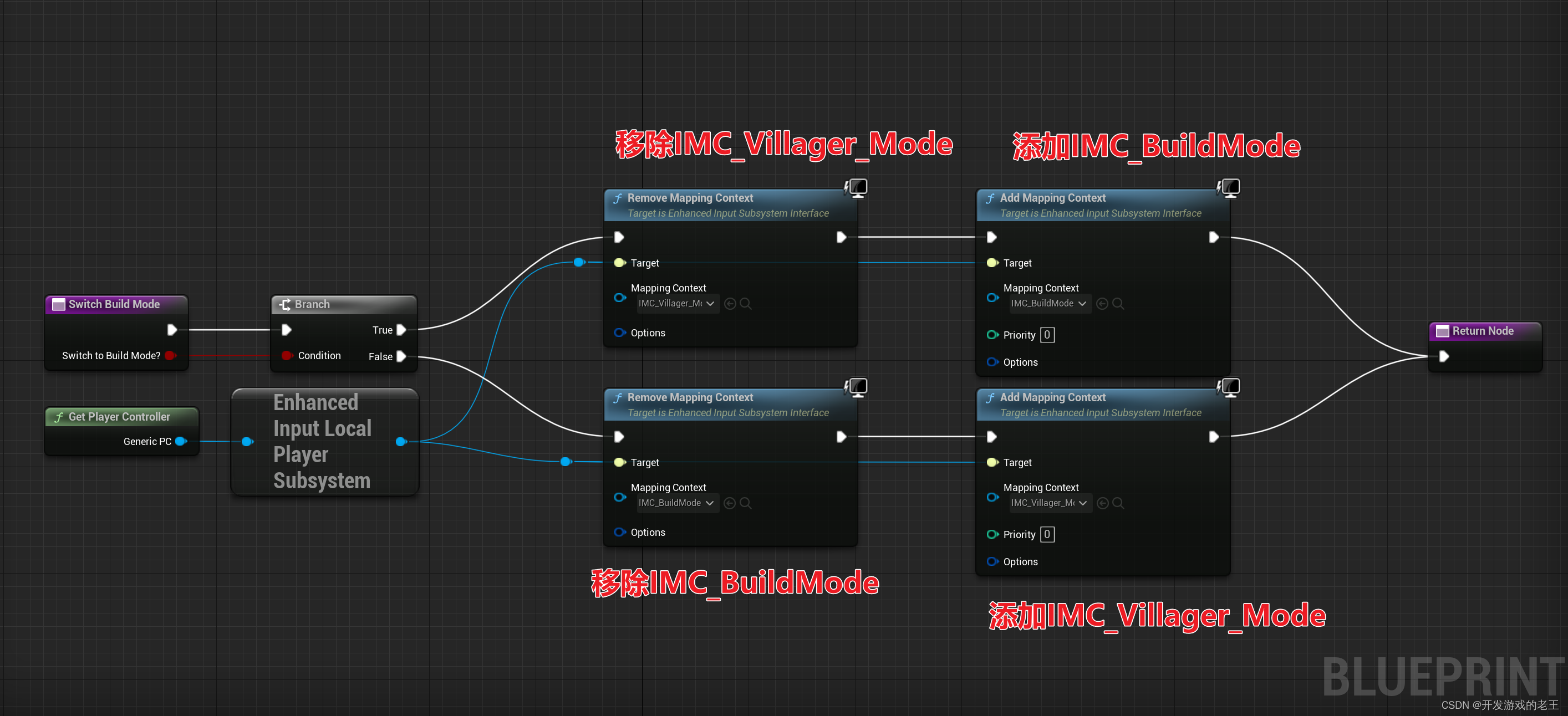Click Generic PC blue output pin

(180, 442)
